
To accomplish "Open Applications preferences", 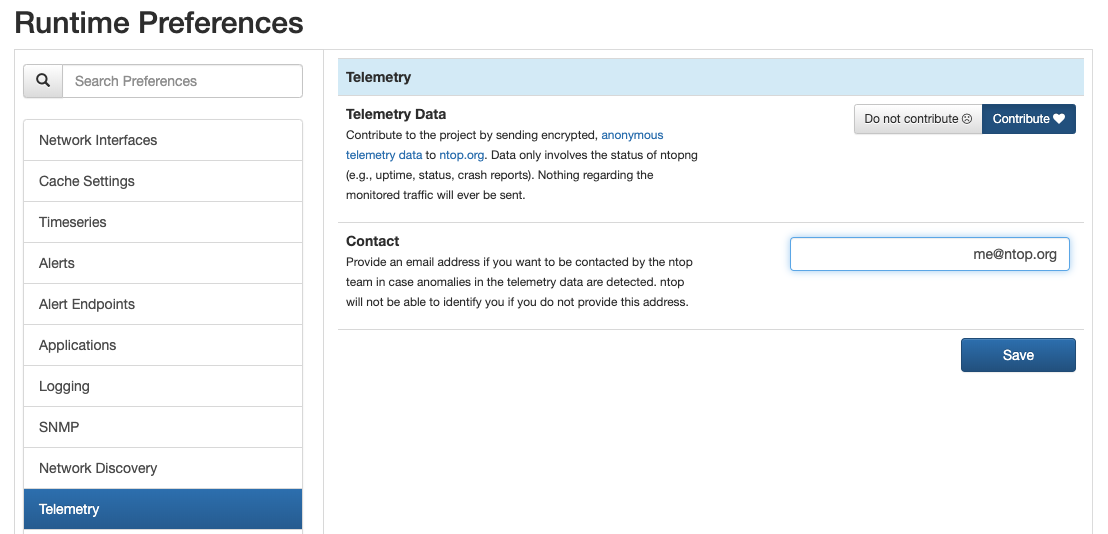I will pyautogui.click(x=163, y=345).
